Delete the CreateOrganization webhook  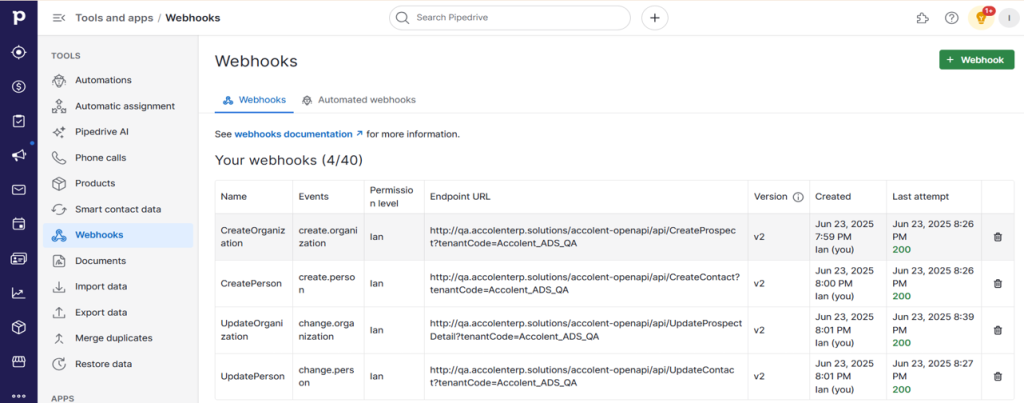(997, 237)
